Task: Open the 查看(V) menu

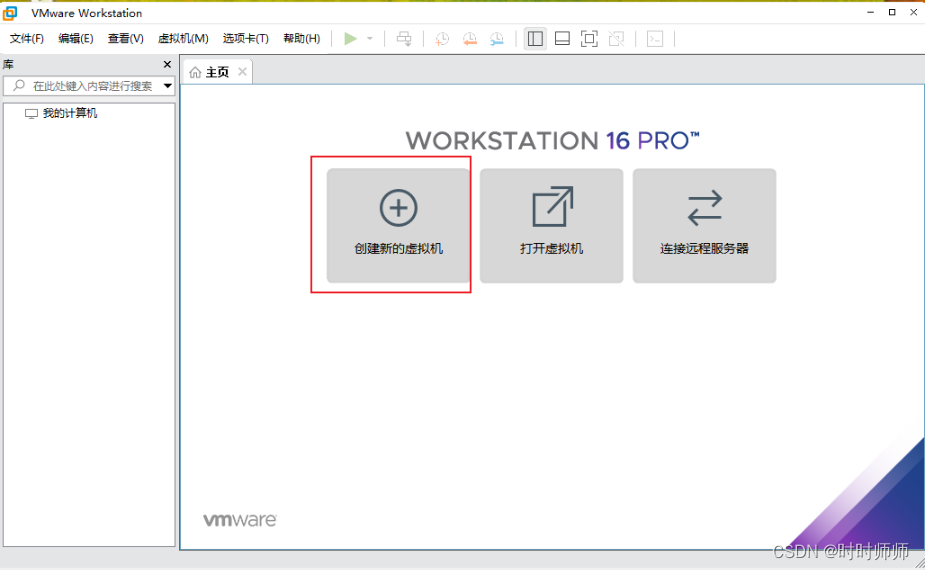Action: point(126,38)
